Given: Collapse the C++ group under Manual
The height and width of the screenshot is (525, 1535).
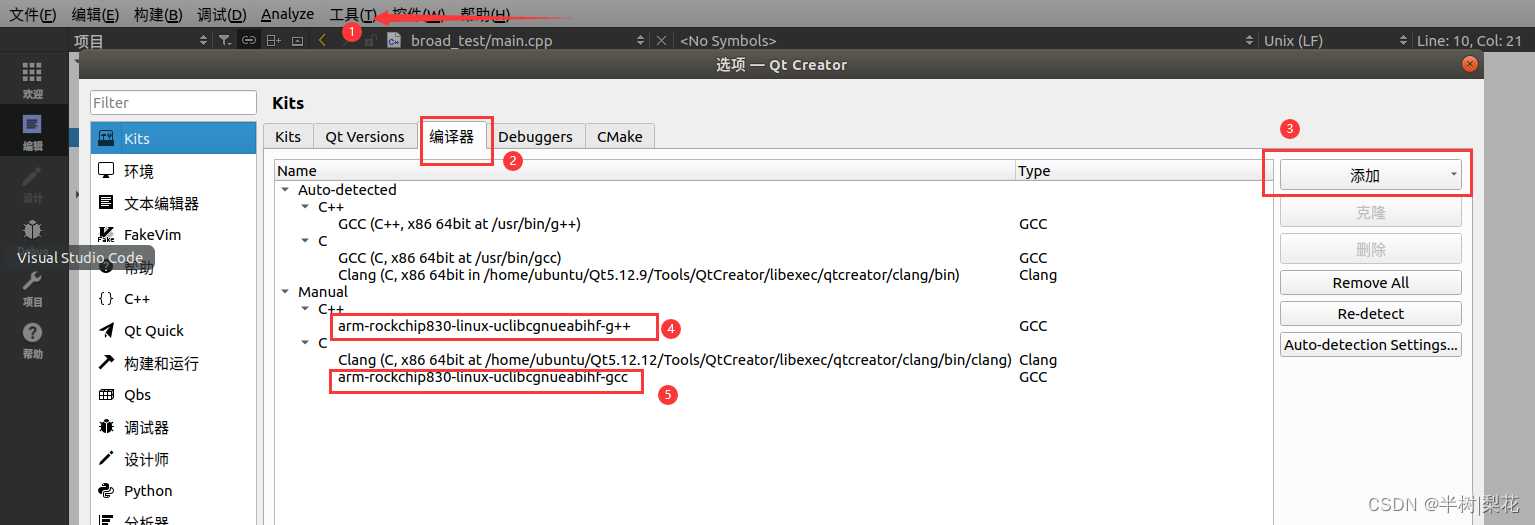Looking at the screenshot, I should [306, 309].
